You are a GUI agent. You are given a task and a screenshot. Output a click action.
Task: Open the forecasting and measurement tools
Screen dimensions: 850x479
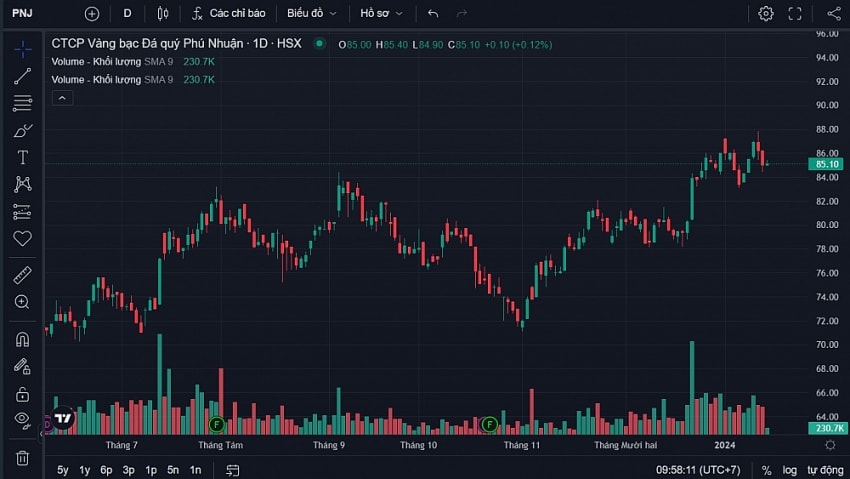(x=22, y=212)
